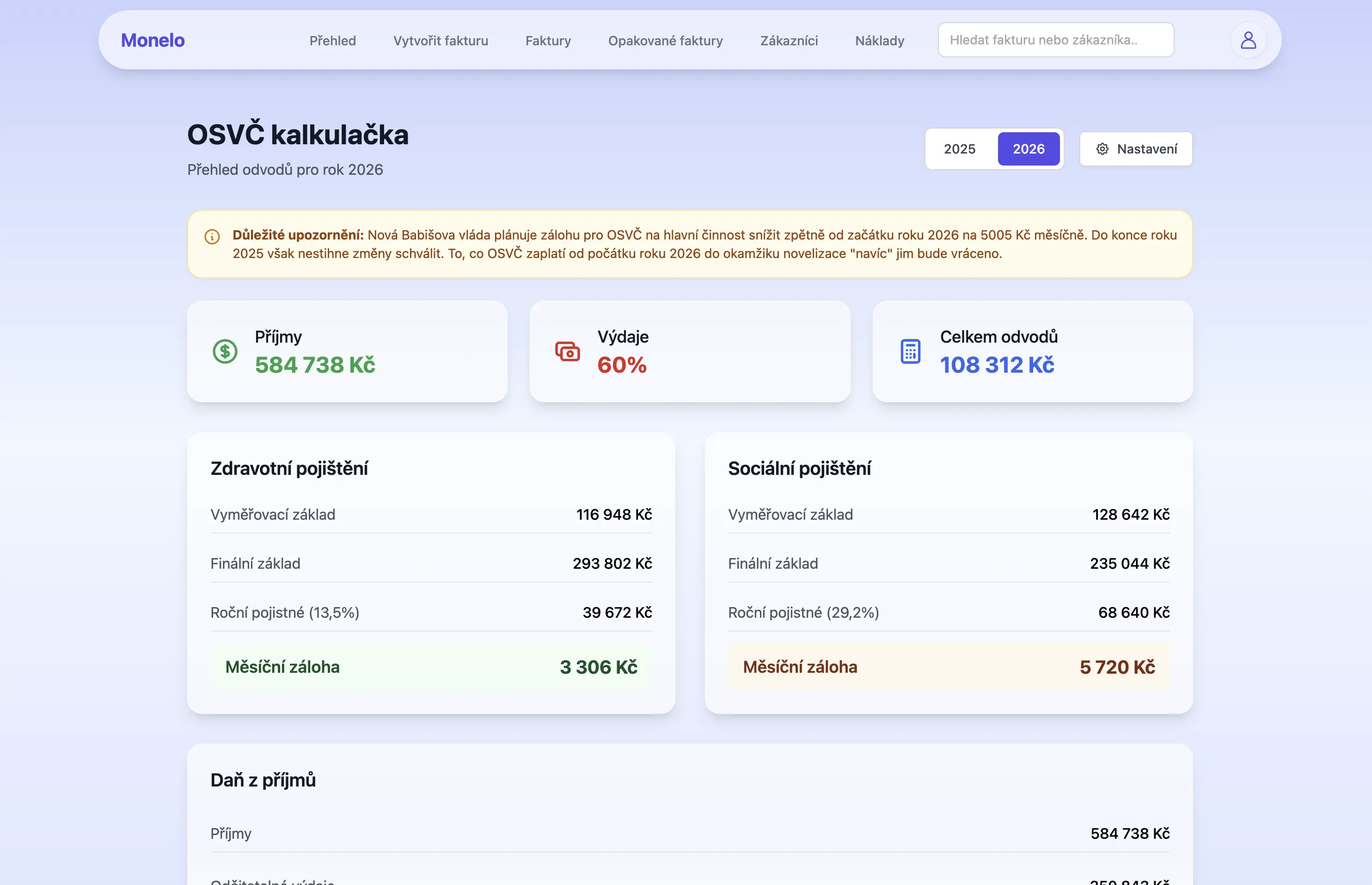Open Vytvořit fakturu page
The height and width of the screenshot is (885, 1372).
441,41
